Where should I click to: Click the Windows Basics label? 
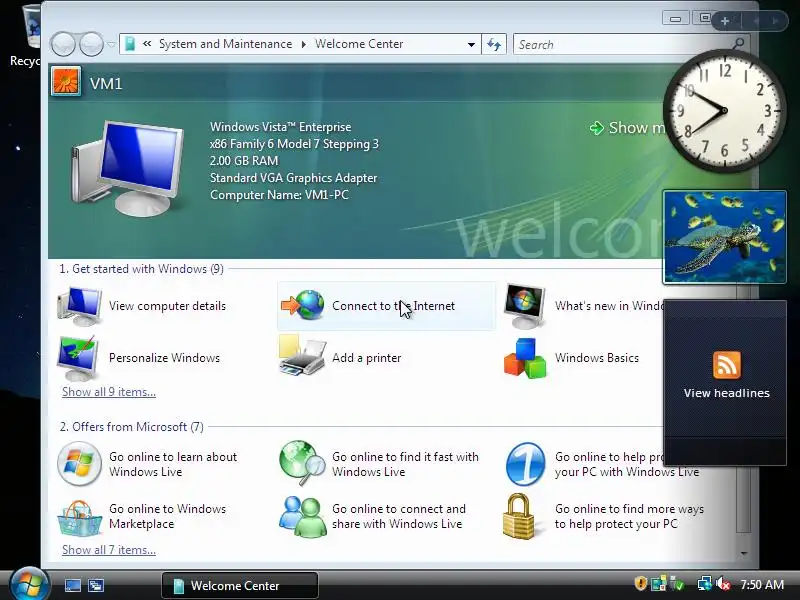pyautogui.click(x=596, y=358)
